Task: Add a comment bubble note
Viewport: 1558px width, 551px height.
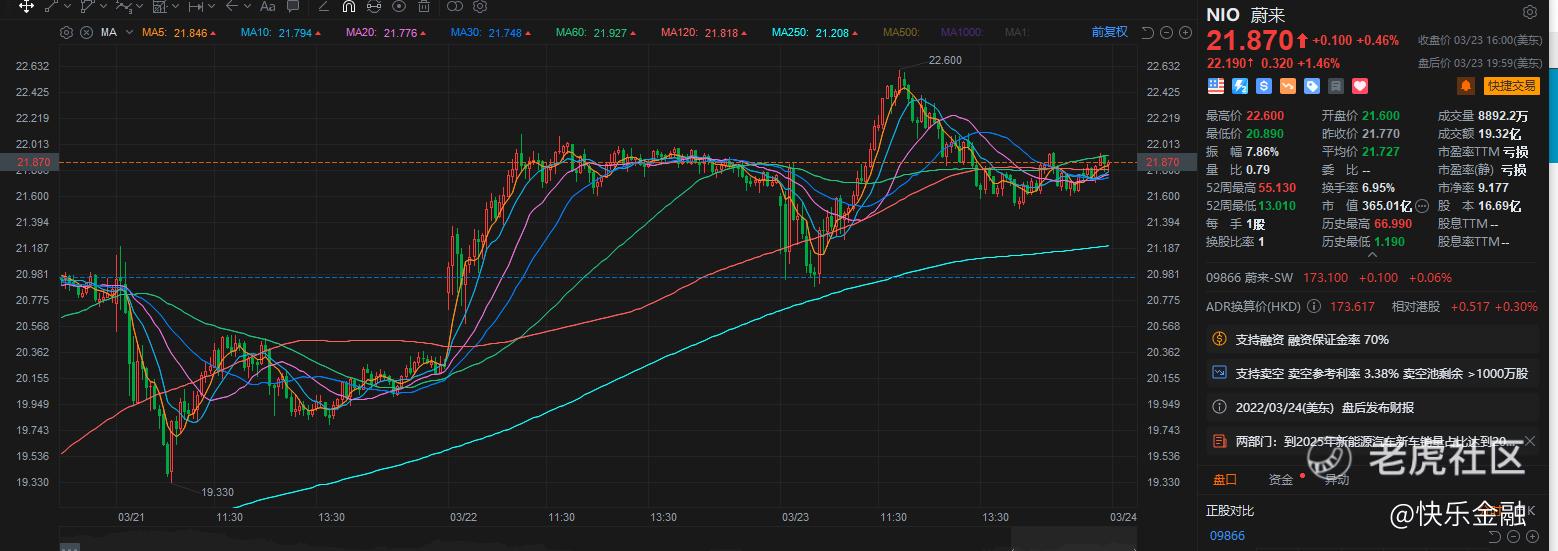Action: pos(293,6)
